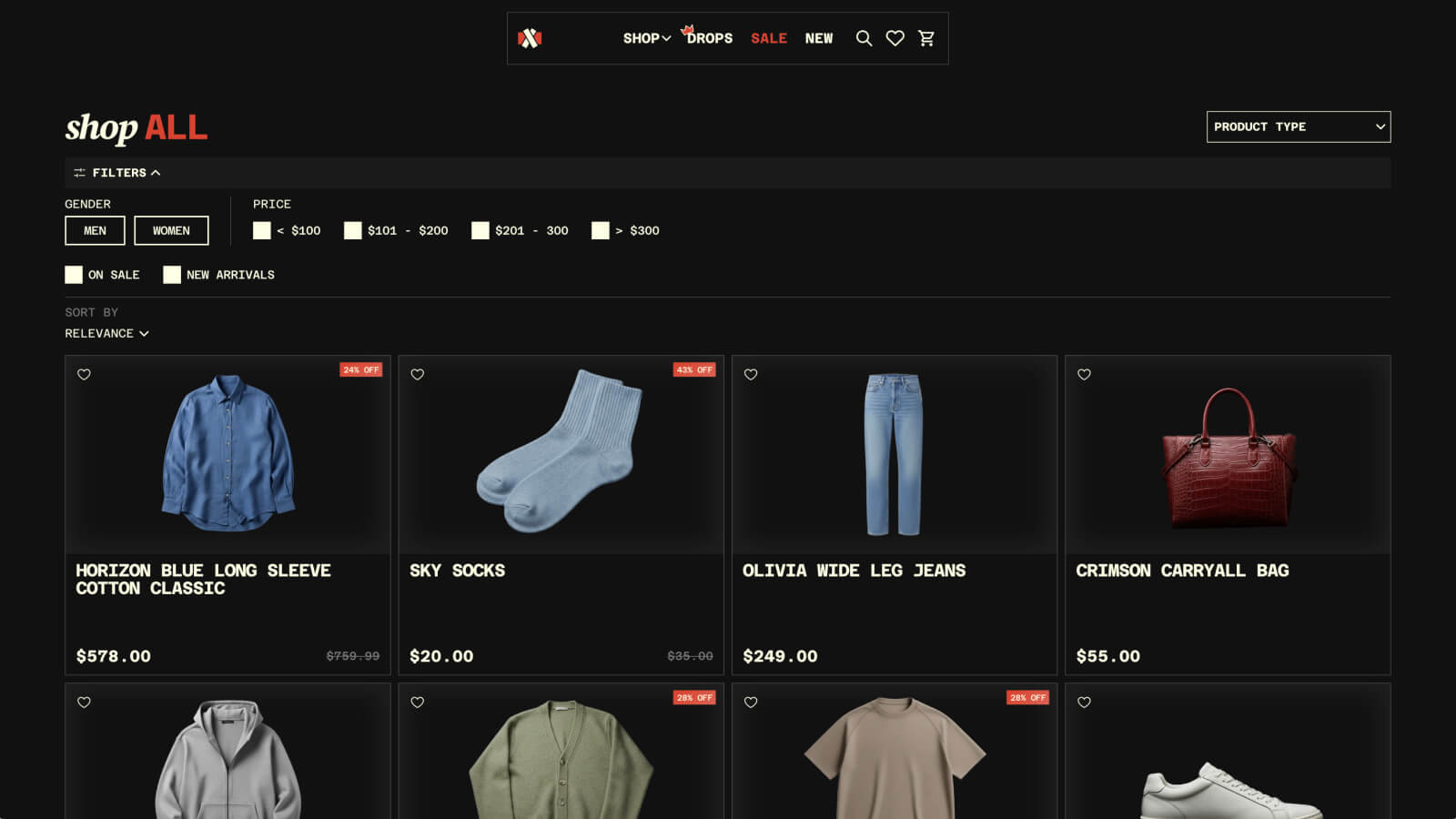This screenshot has height=819, width=1456.
Task: Go to the Drops page
Action: 710,38
